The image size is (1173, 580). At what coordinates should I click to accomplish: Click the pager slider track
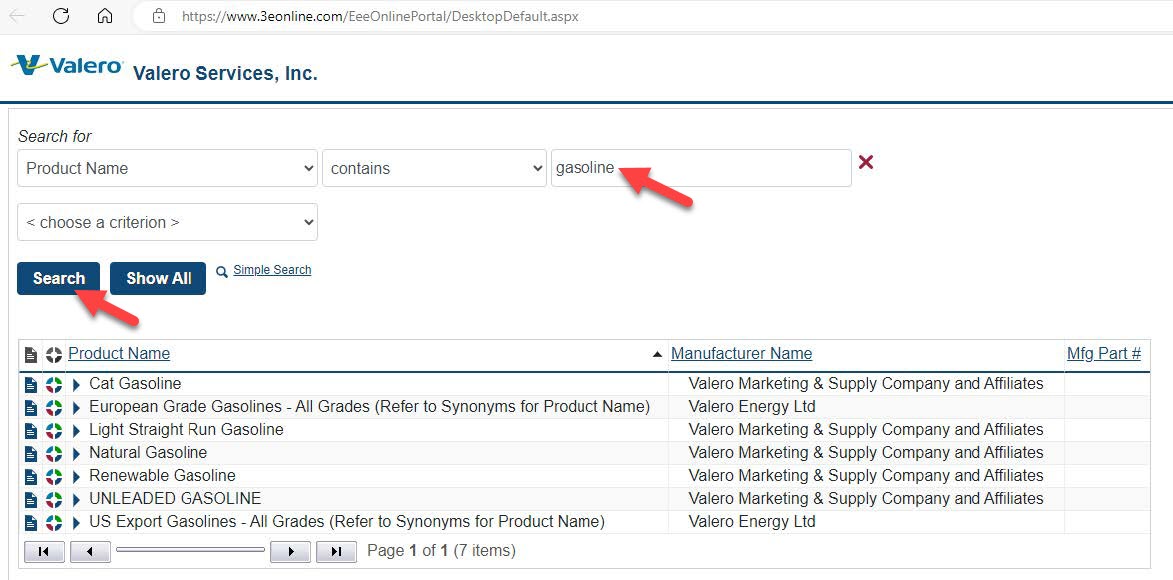[190, 550]
